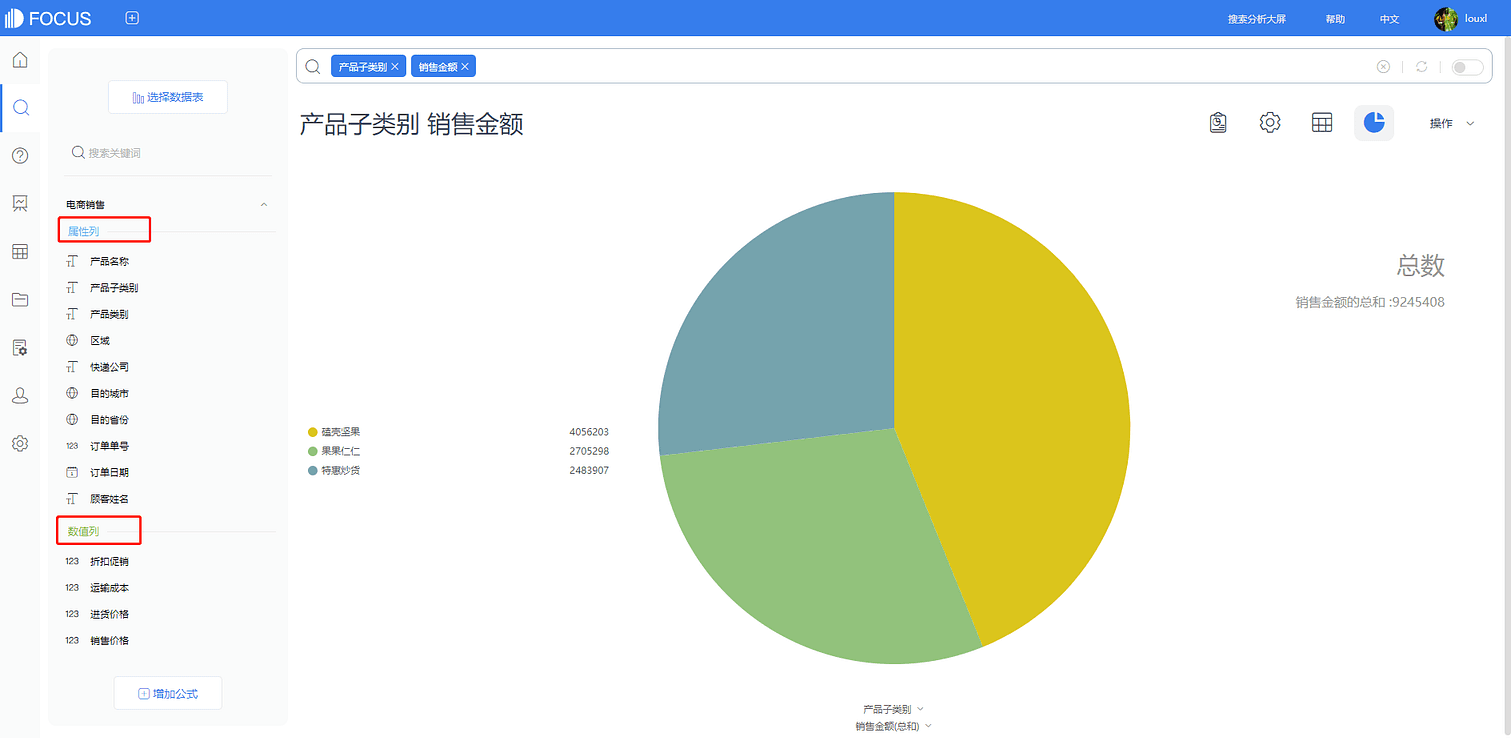The image size is (1511, 738).
Task: Click the new tab plus icon beside FOCUS logo
Action: click(132, 18)
